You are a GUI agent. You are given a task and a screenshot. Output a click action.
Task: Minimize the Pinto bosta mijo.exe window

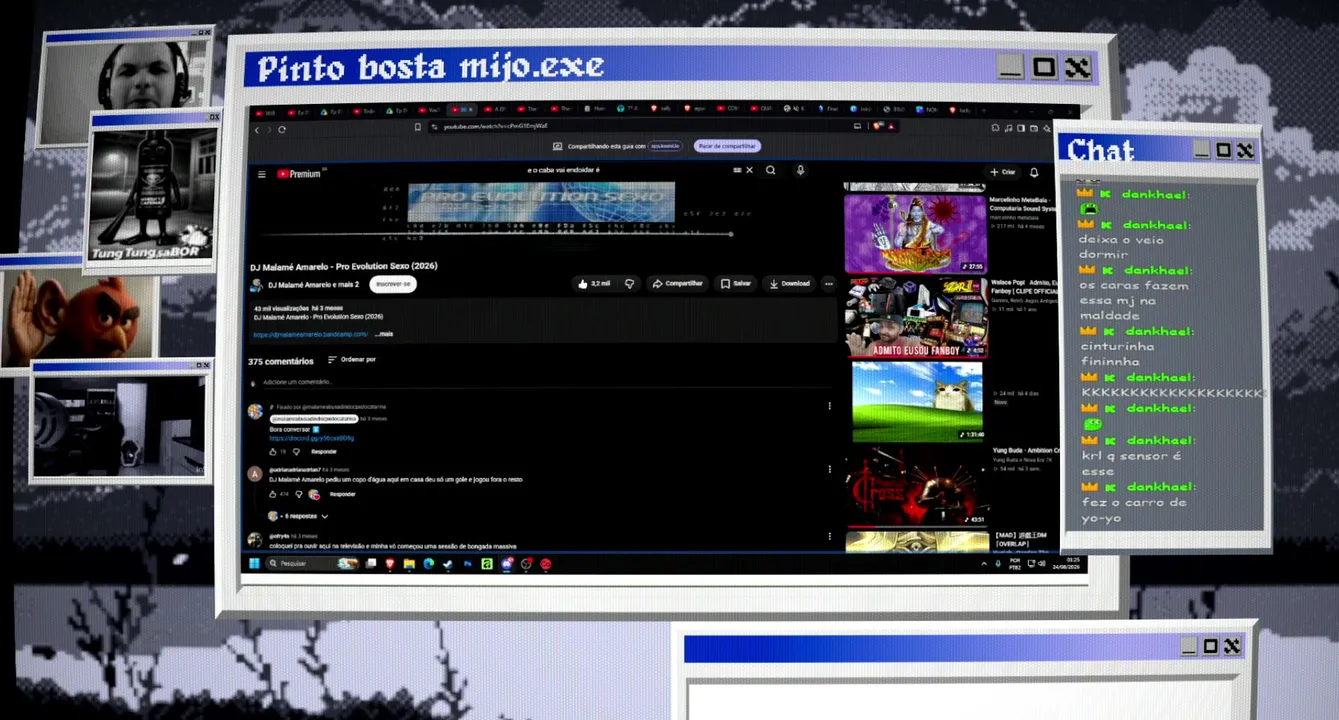coord(1011,68)
